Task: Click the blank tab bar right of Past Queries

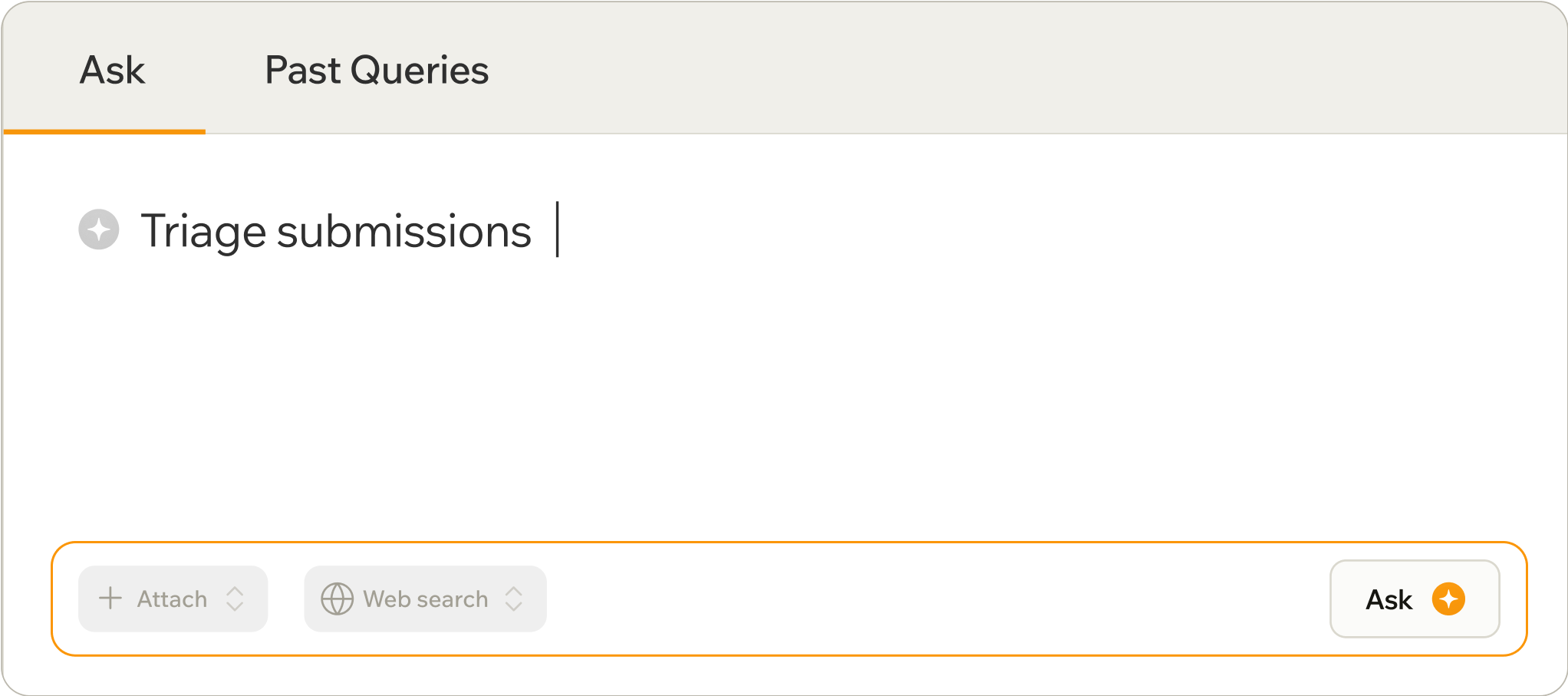Action: 997,71
